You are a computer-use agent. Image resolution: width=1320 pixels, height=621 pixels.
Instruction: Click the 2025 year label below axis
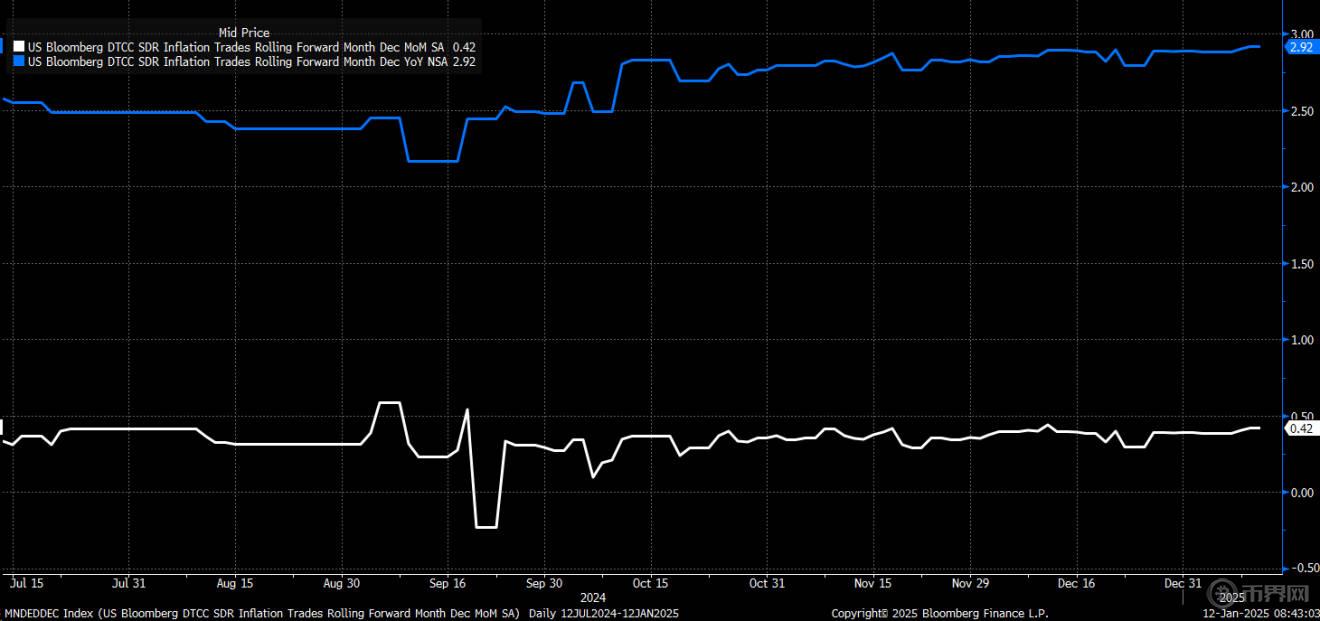point(1229,597)
